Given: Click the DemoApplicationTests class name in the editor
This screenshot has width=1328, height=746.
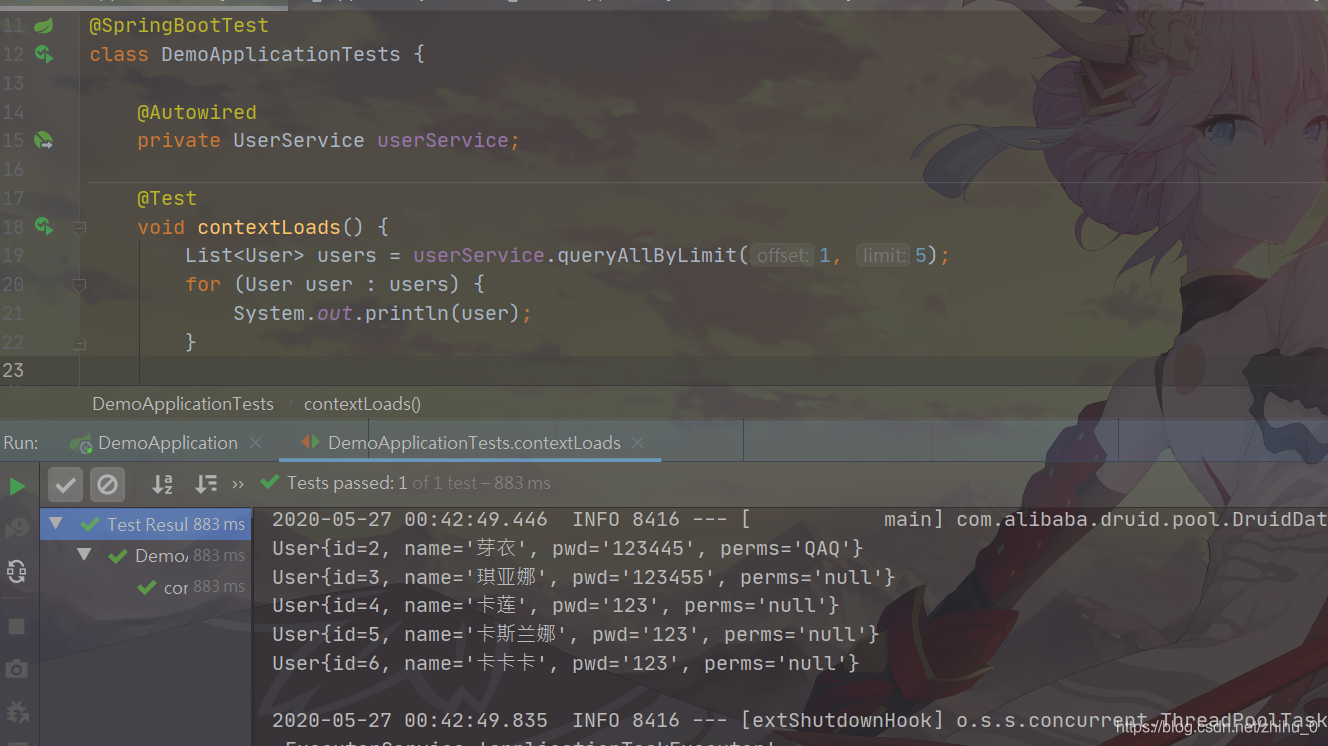Looking at the screenshot, I should [281, 54].
